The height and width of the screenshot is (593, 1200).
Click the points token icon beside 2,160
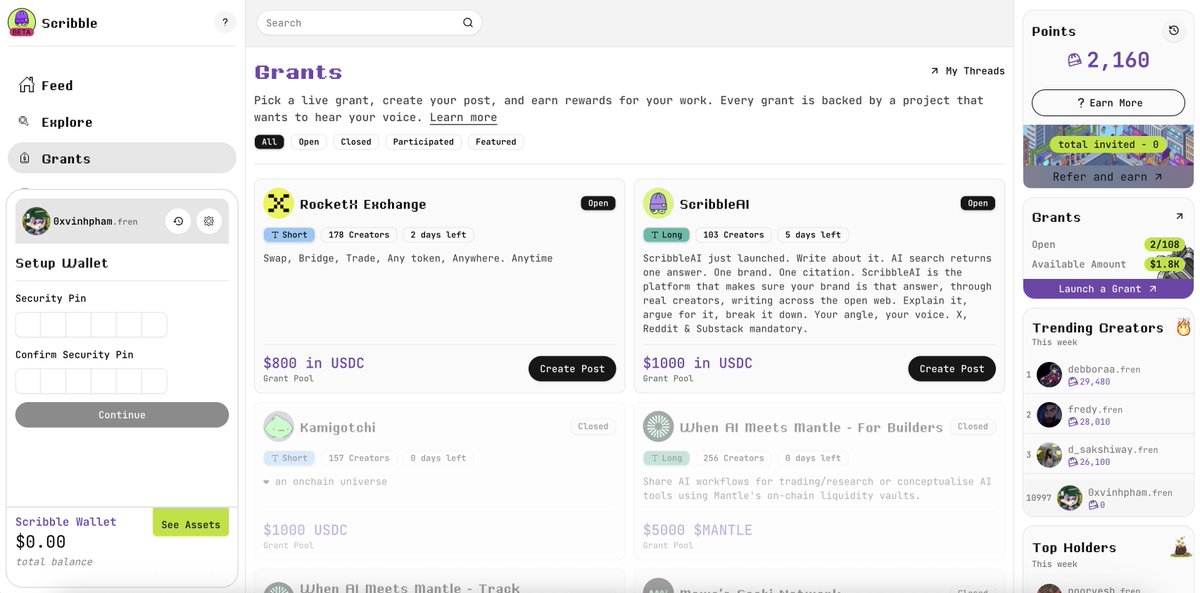click(1075, 60)
